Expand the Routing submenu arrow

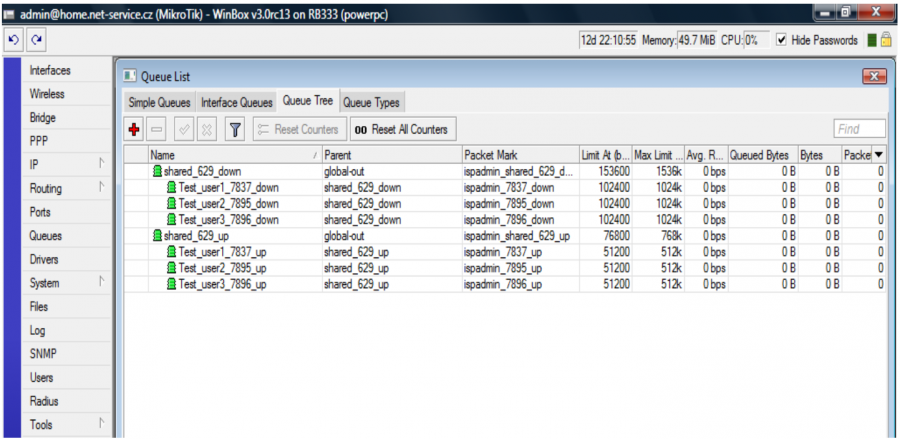coord(102,188)
